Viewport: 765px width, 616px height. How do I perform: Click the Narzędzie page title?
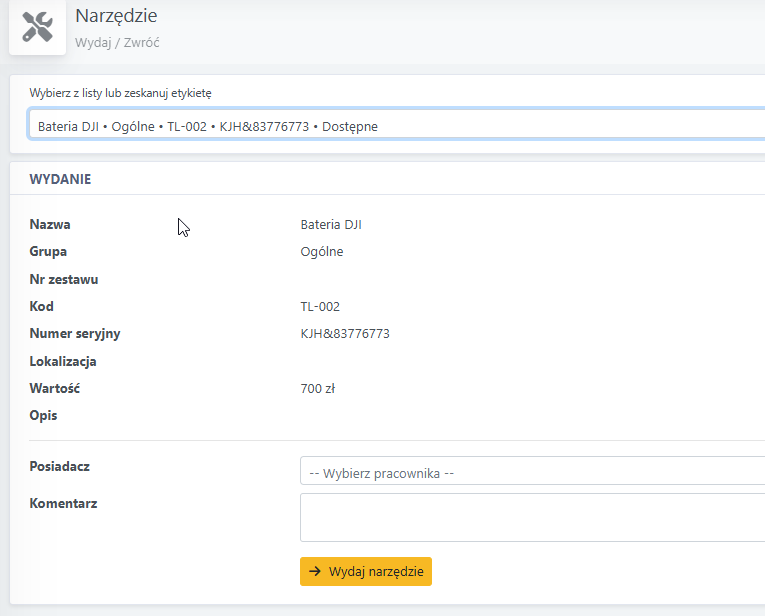116,16
